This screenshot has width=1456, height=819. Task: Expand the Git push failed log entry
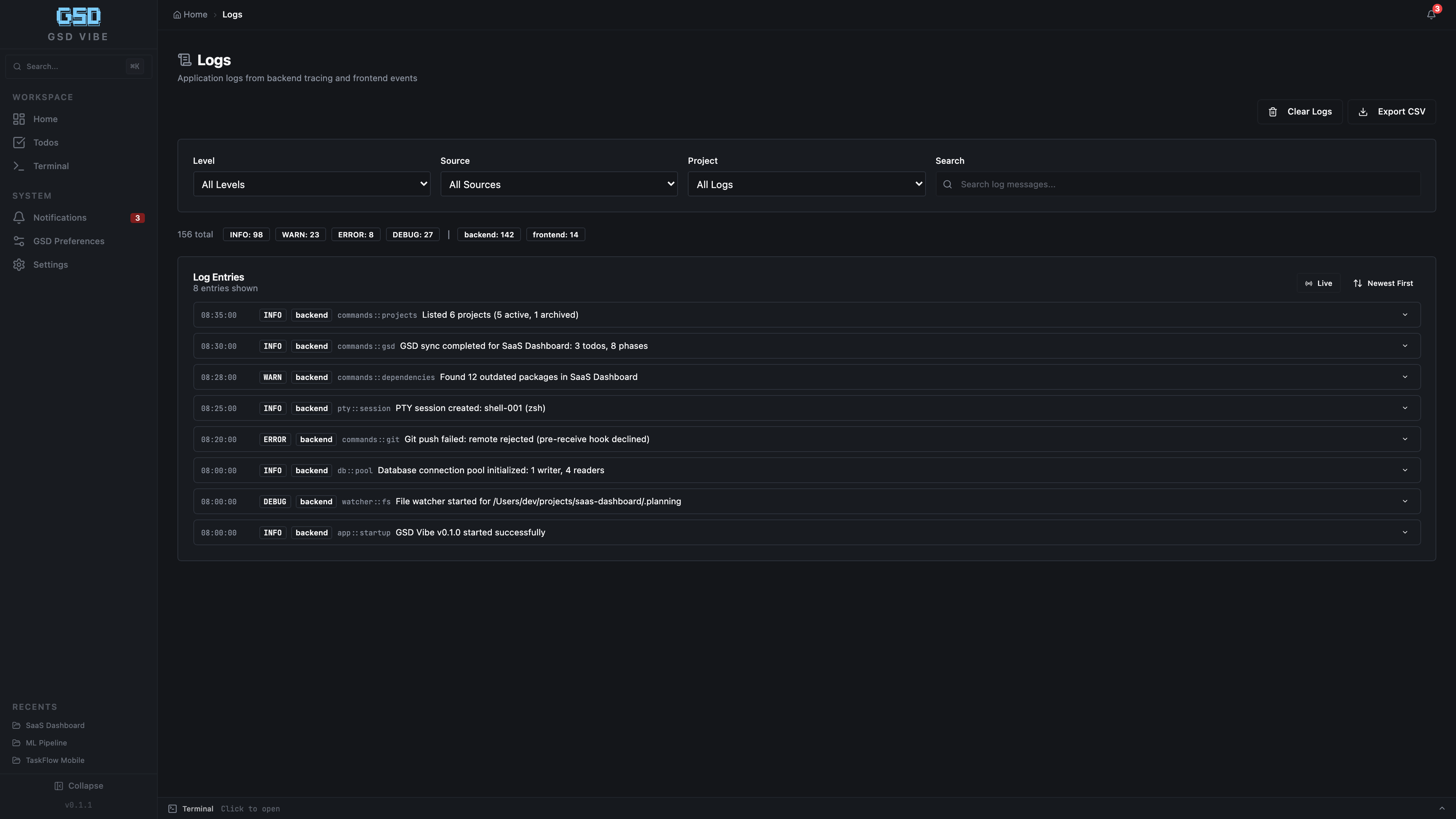[x=1406, y=439]
